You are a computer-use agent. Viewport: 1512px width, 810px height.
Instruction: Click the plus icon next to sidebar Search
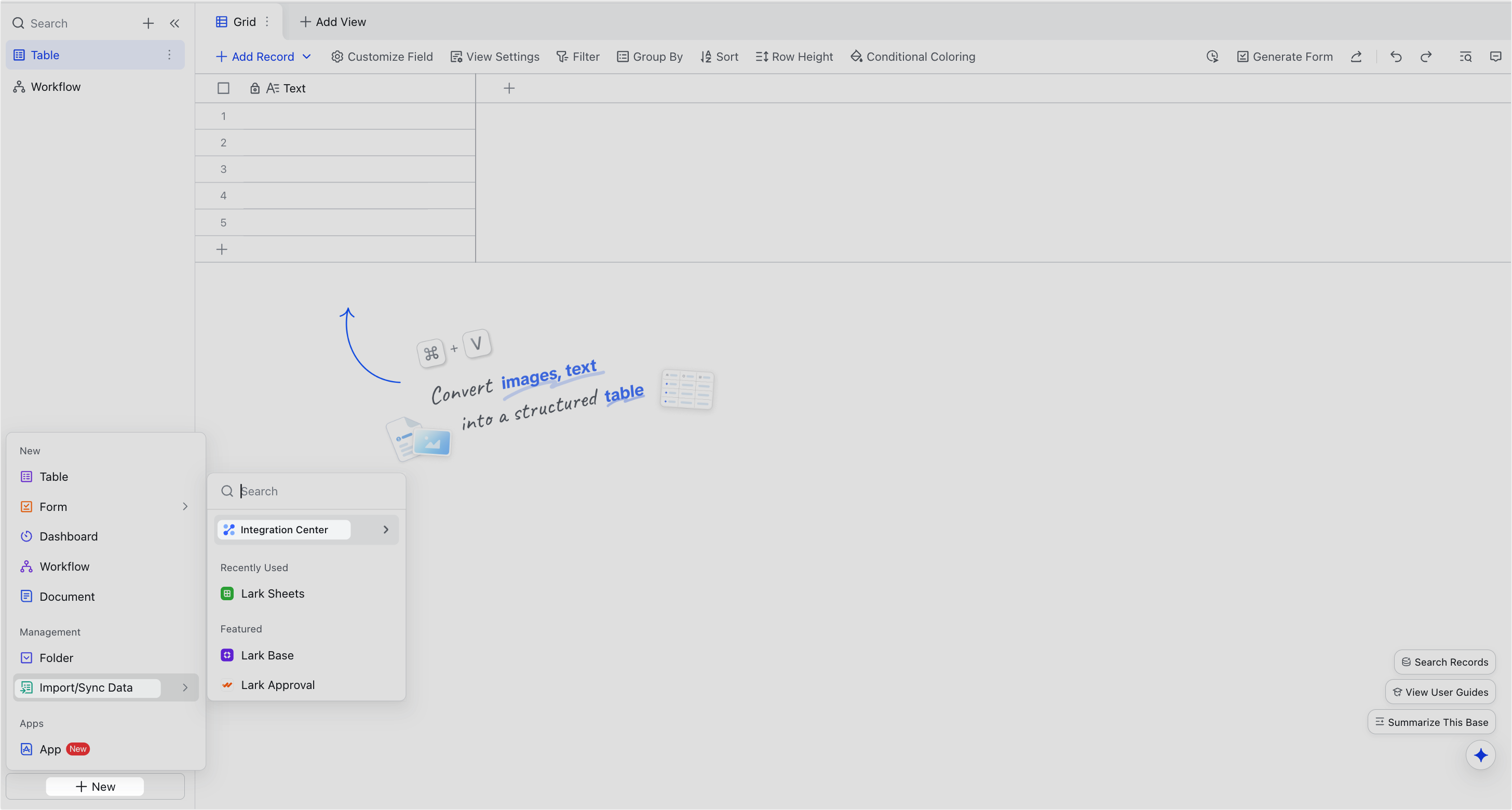click(x=148, y=23)
